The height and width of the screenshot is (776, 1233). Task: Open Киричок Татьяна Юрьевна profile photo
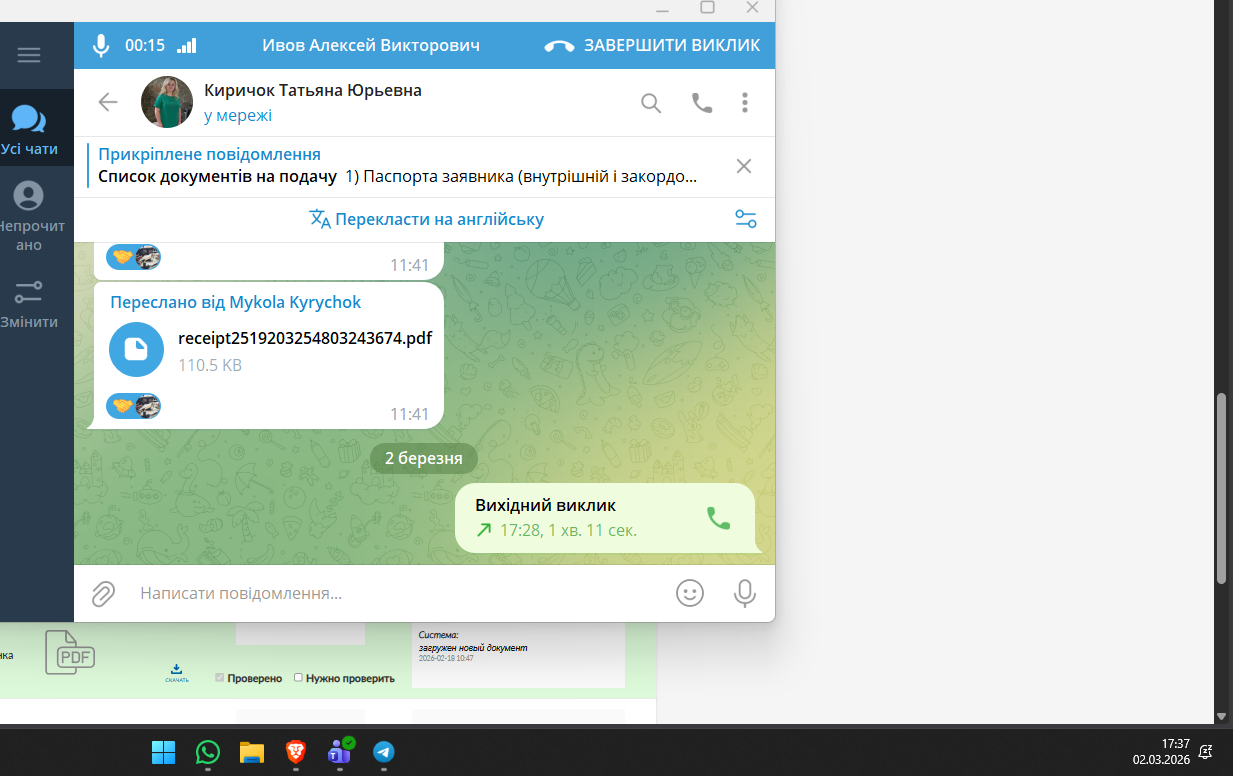click(x=167, y=102)
